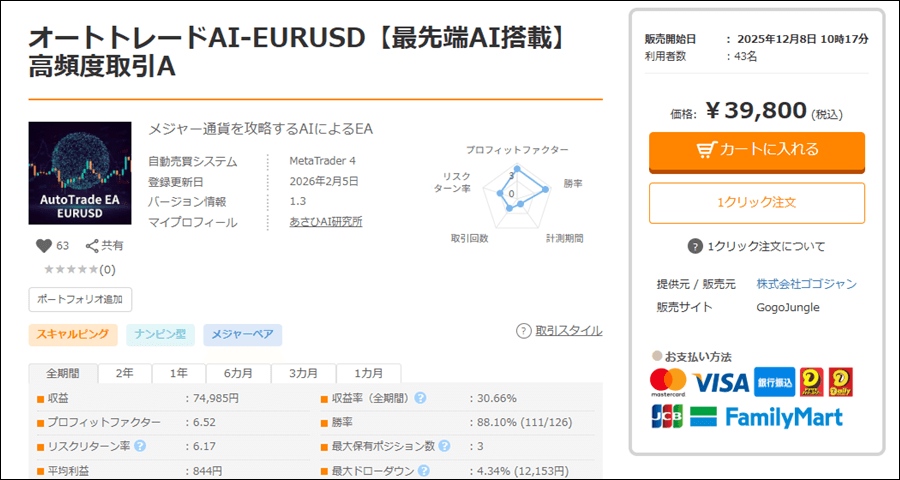Click help icon beside 最大ドローダウン

click(x=424, y=470)
